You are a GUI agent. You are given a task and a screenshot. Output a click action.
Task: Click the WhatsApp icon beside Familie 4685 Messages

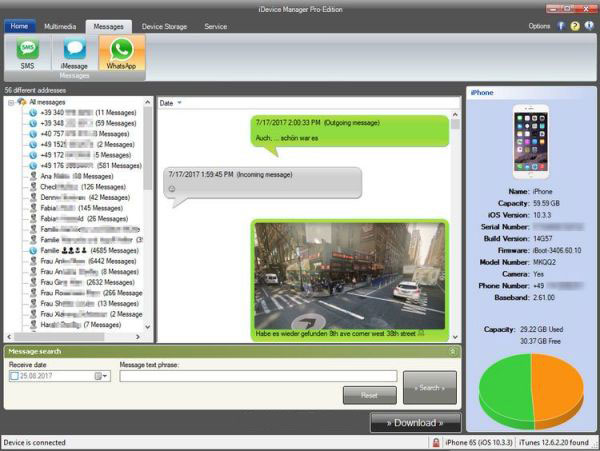click(x=33, y=251)
